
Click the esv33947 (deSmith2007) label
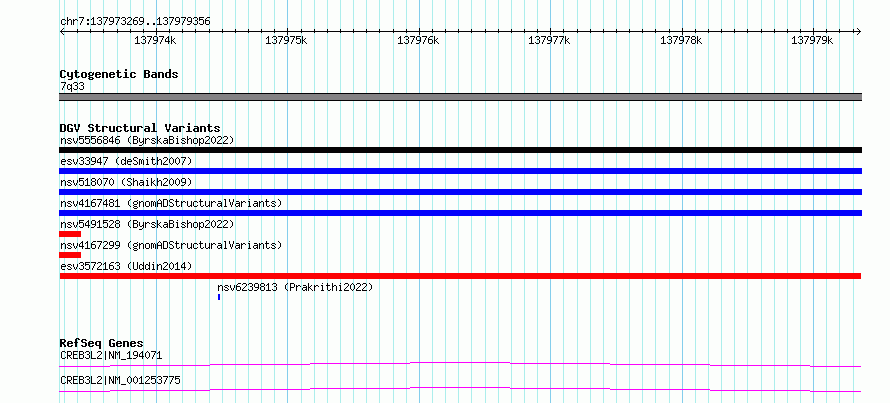(126, 161)
